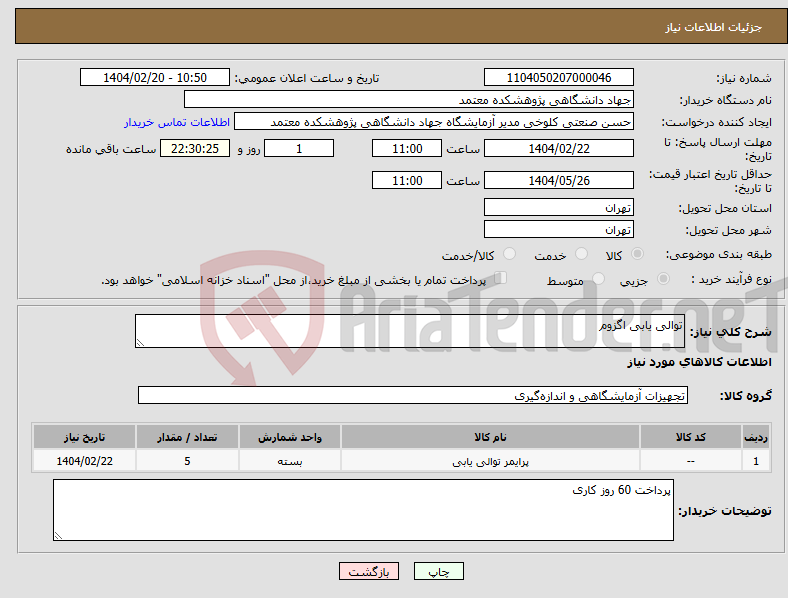Select the کالا/خدمت radio button
This screenshot has height=598, width=788.
pos(510,254)
